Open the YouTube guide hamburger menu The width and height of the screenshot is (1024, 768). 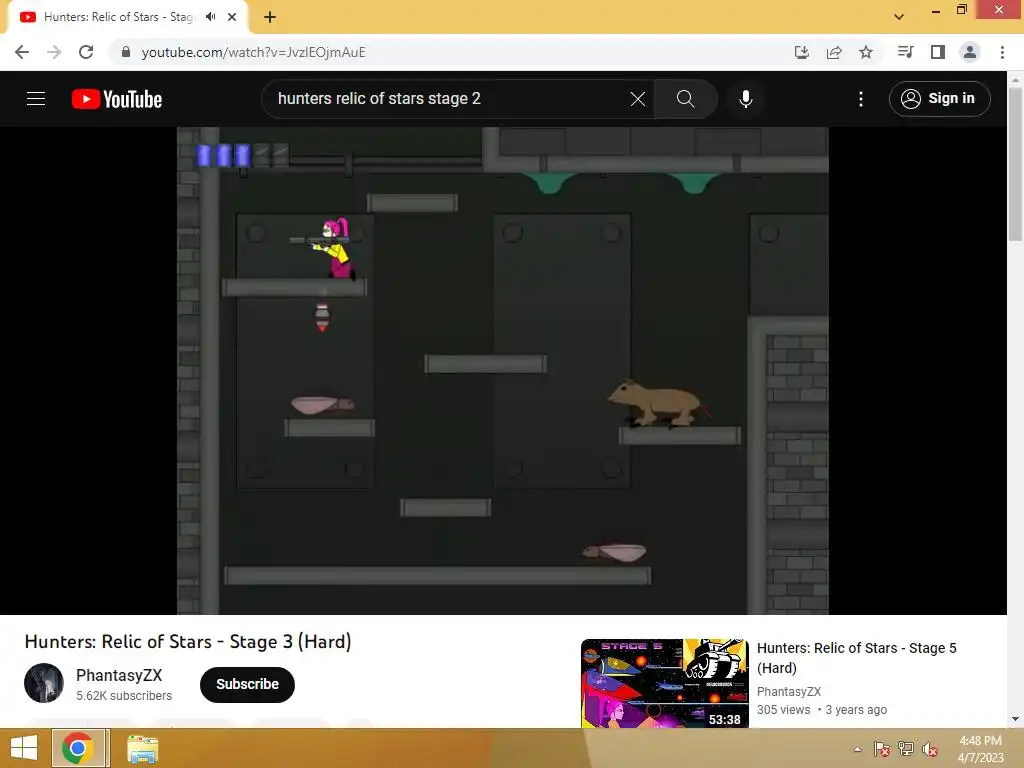pos(36,99)
